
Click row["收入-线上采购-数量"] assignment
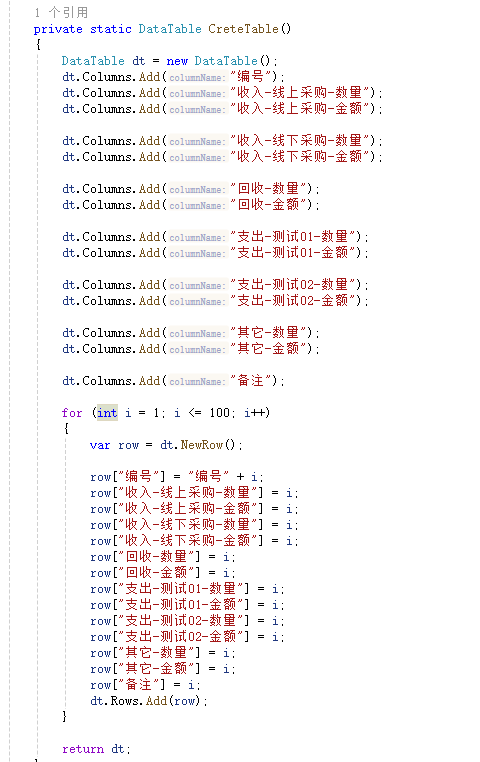(194, 493)
